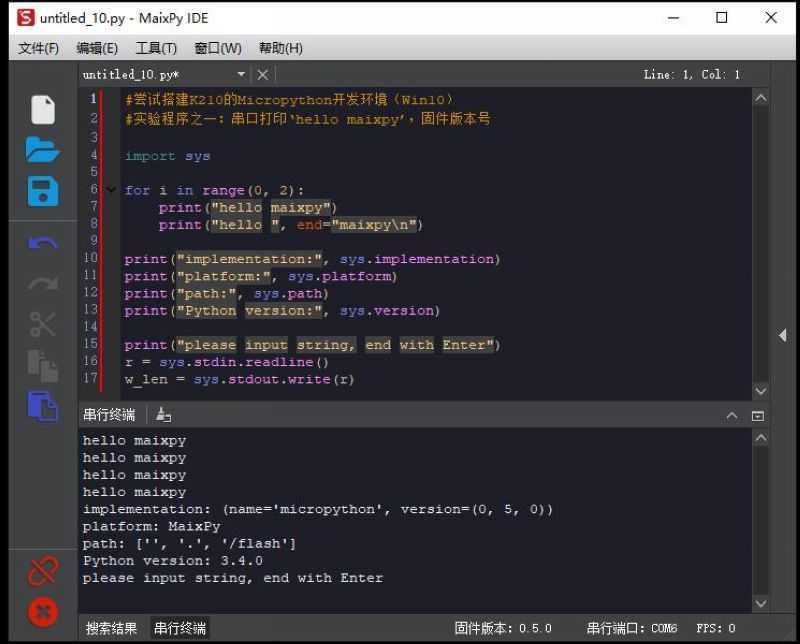Click the red stop script button
The image size is (800, 644).
[x=43, y=612]
